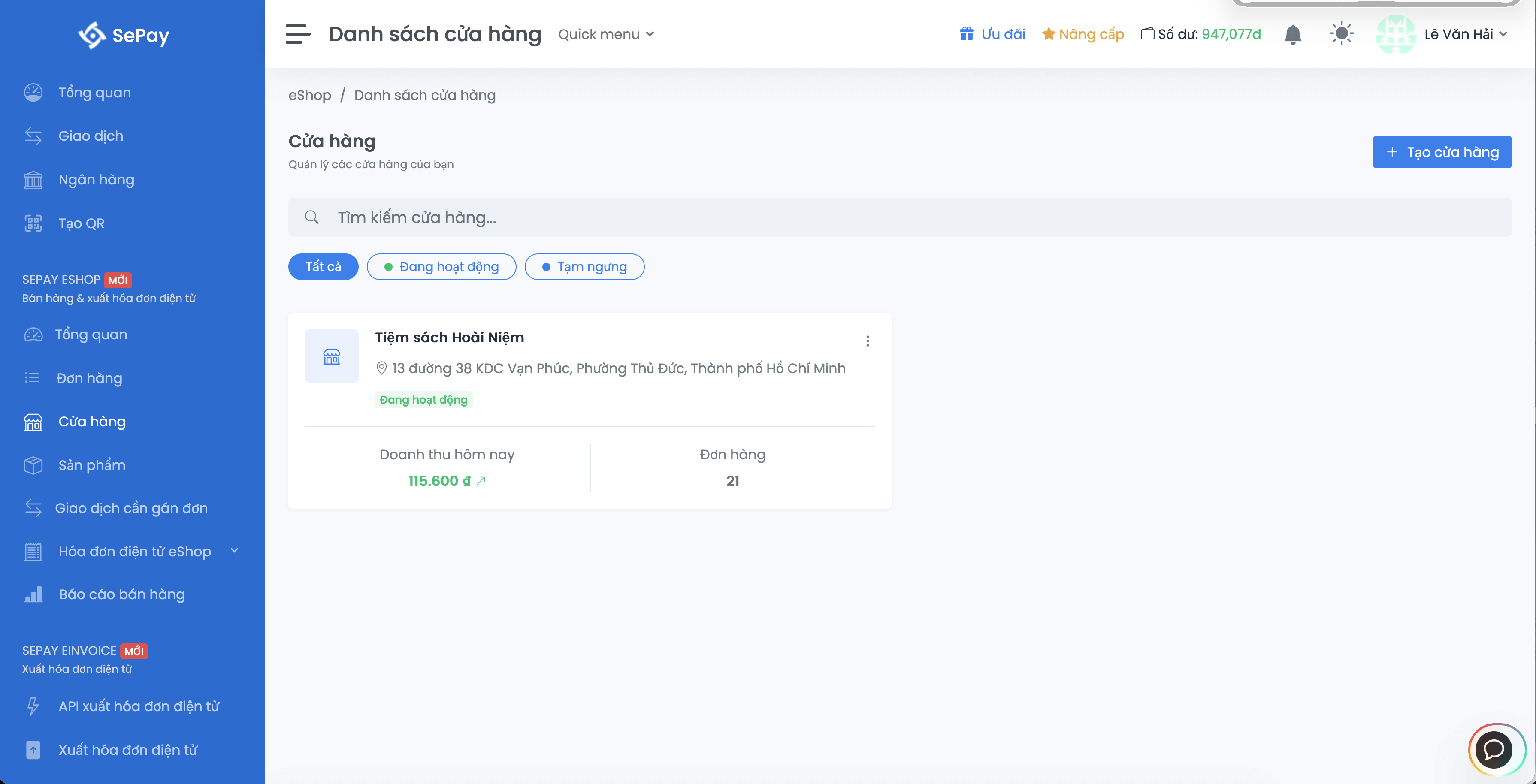Filter stores by Tạm ngưng
This screenshot has height=784, width=1536.
[x=584, y=266]
